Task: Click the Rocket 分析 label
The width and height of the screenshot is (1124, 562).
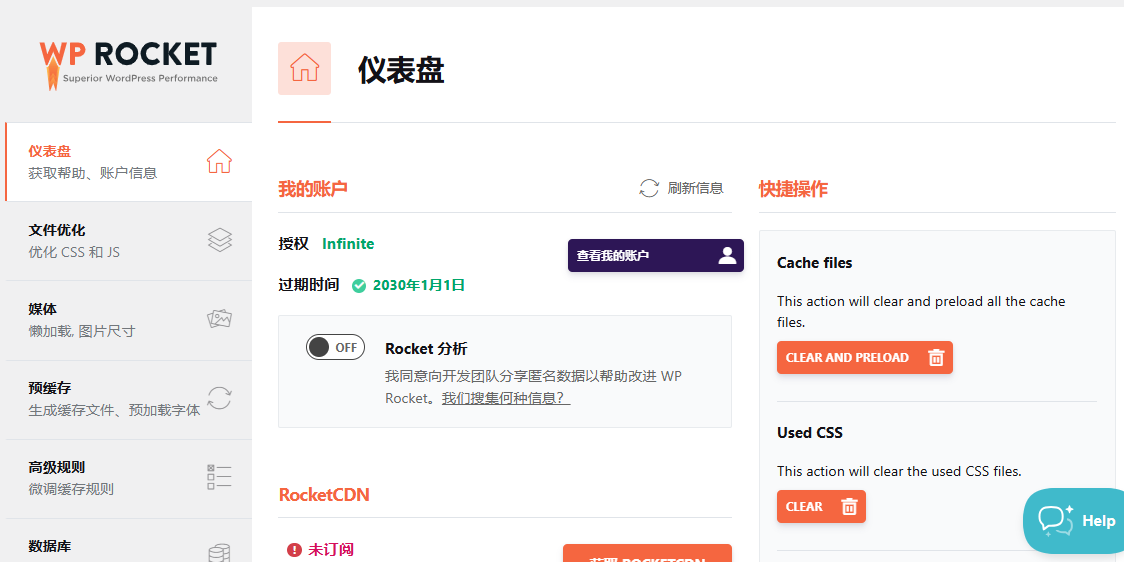Action: [427, 349]
